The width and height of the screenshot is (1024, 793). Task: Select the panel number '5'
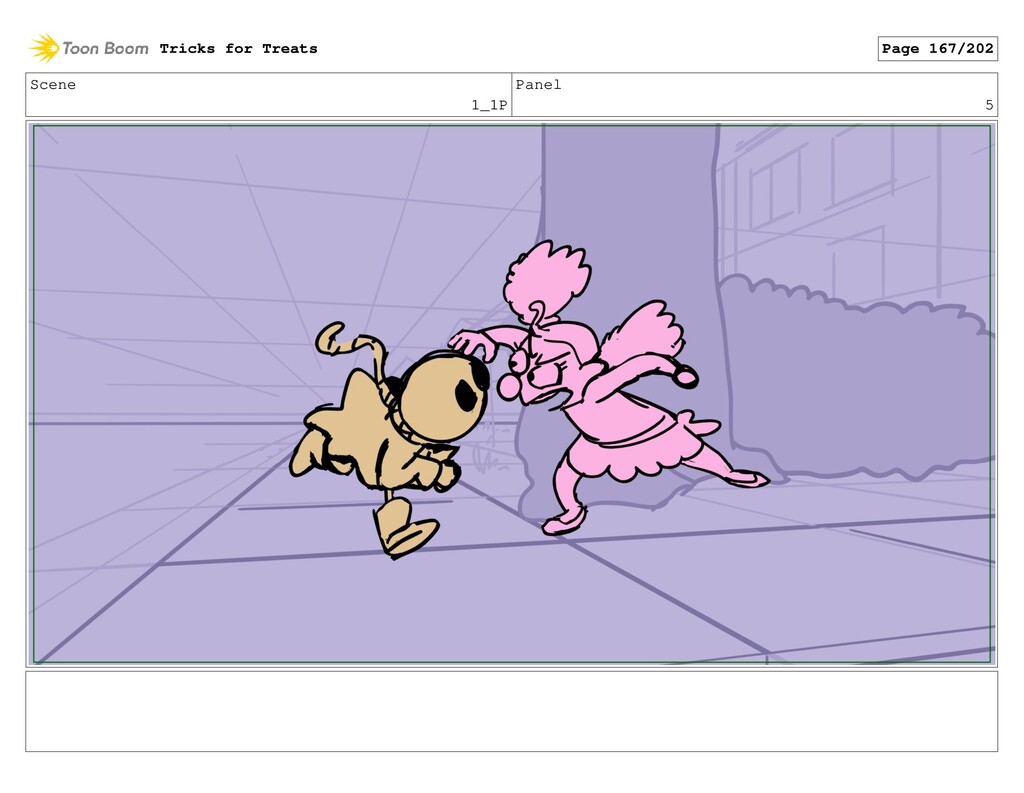click(989, 105)
